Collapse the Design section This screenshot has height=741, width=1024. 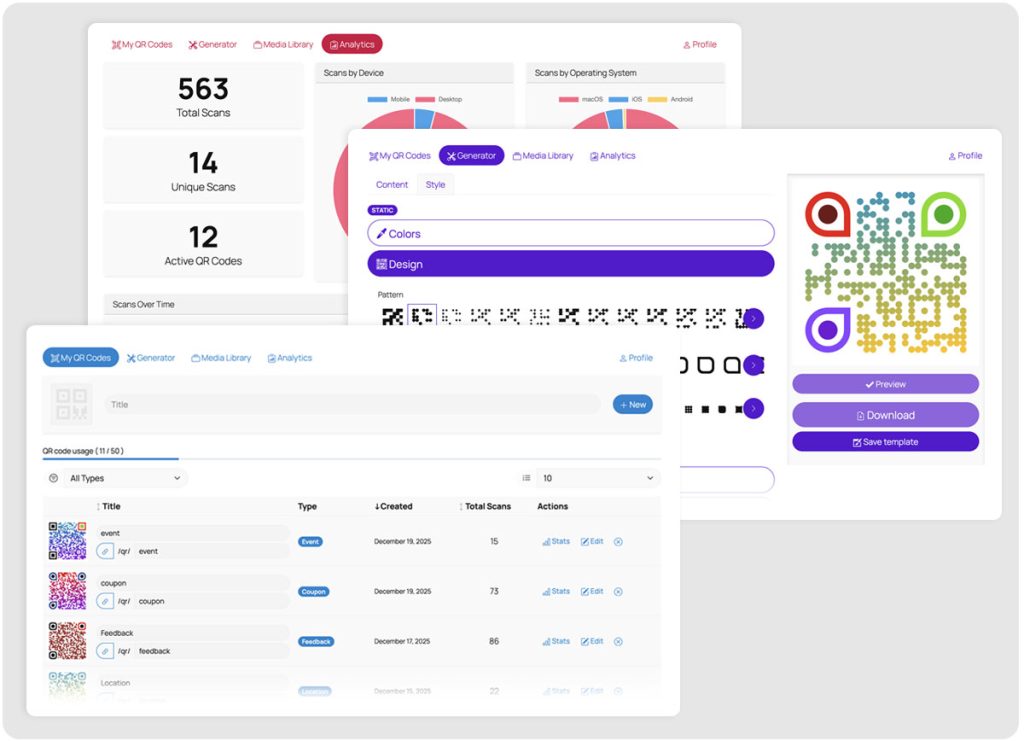[x=570, y=264]
